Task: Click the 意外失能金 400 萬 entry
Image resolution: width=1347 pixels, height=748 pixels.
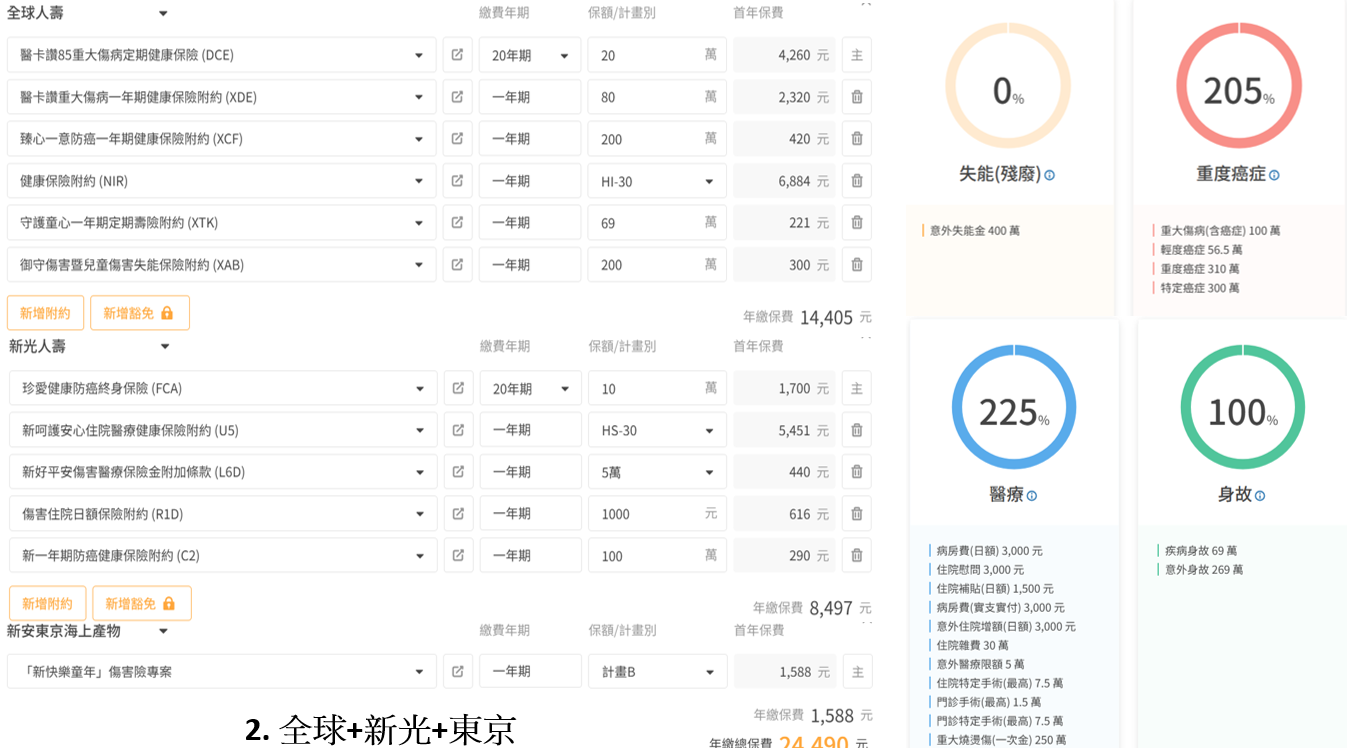Action: pos(975,231)
